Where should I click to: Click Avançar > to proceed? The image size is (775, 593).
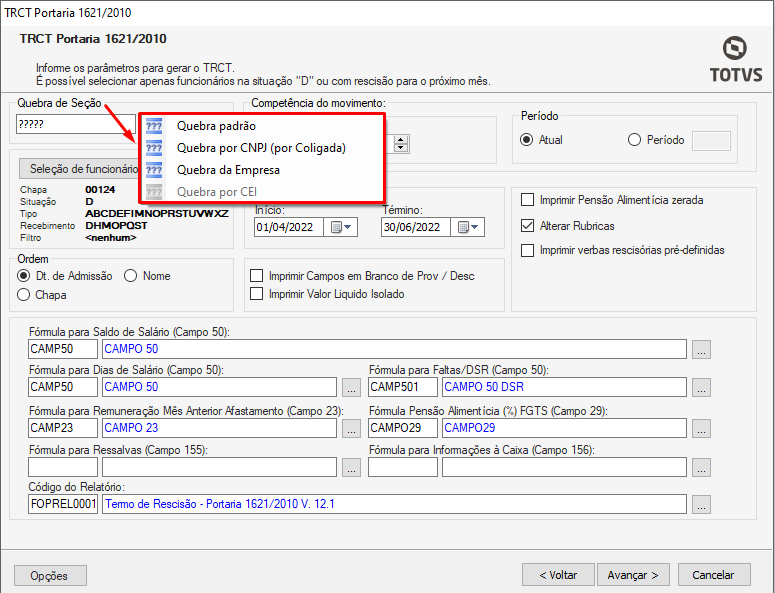pos(633,575)
